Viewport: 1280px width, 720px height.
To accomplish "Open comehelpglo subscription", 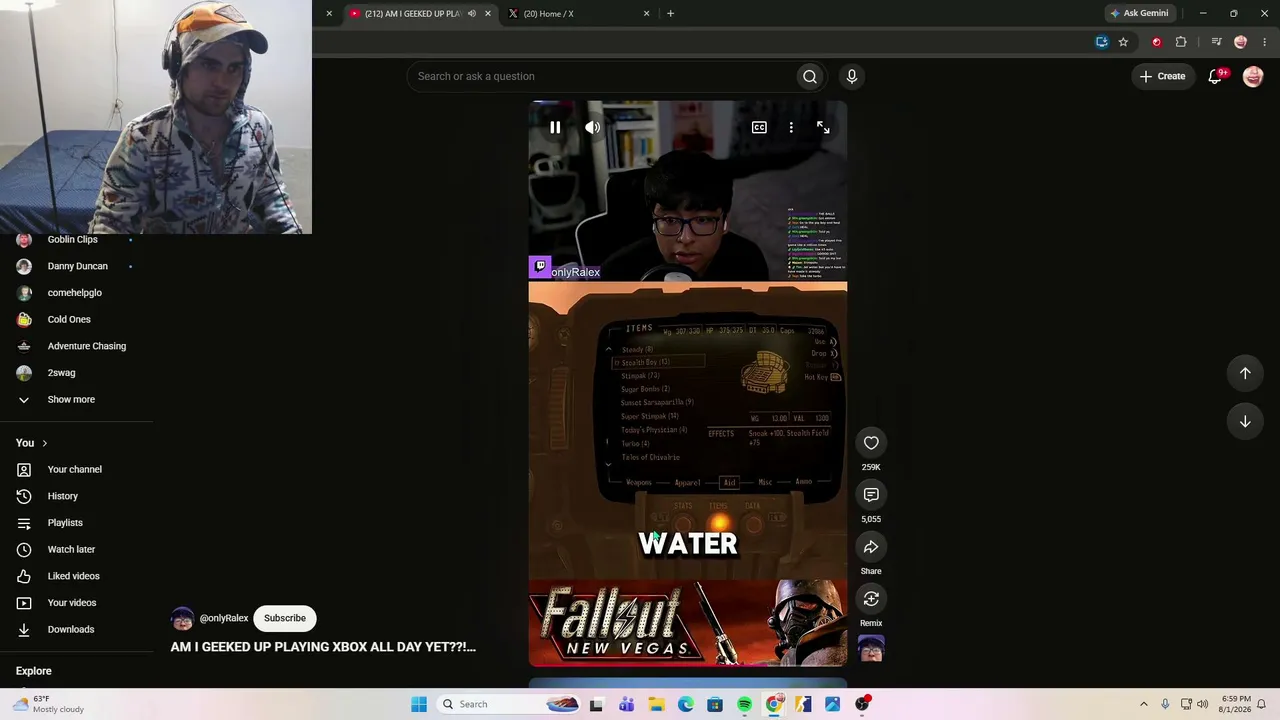I will [x=77, y=293].
